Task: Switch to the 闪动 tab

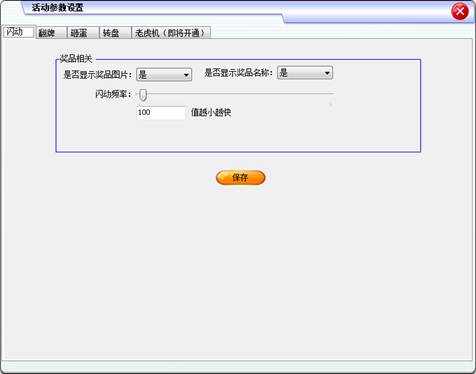Action: (18, 32)
